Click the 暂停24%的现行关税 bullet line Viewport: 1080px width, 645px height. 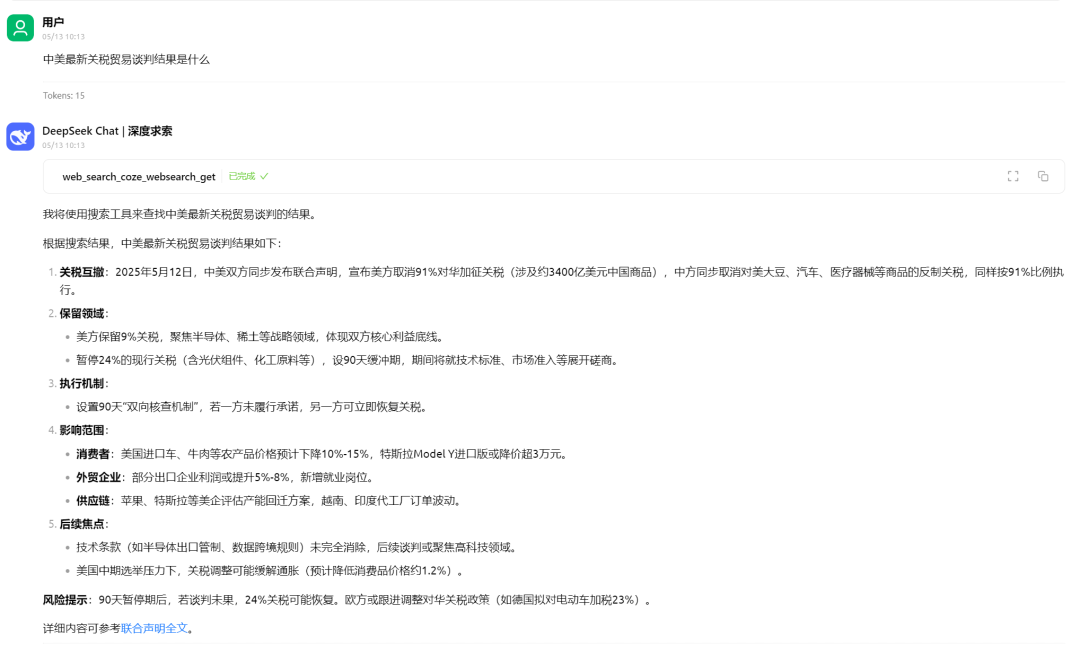[349, 360]
